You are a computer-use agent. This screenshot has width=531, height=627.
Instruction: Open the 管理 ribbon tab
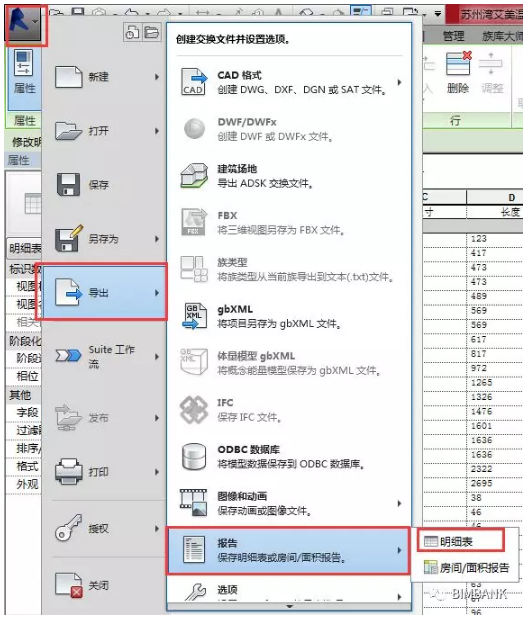(453, 36)
